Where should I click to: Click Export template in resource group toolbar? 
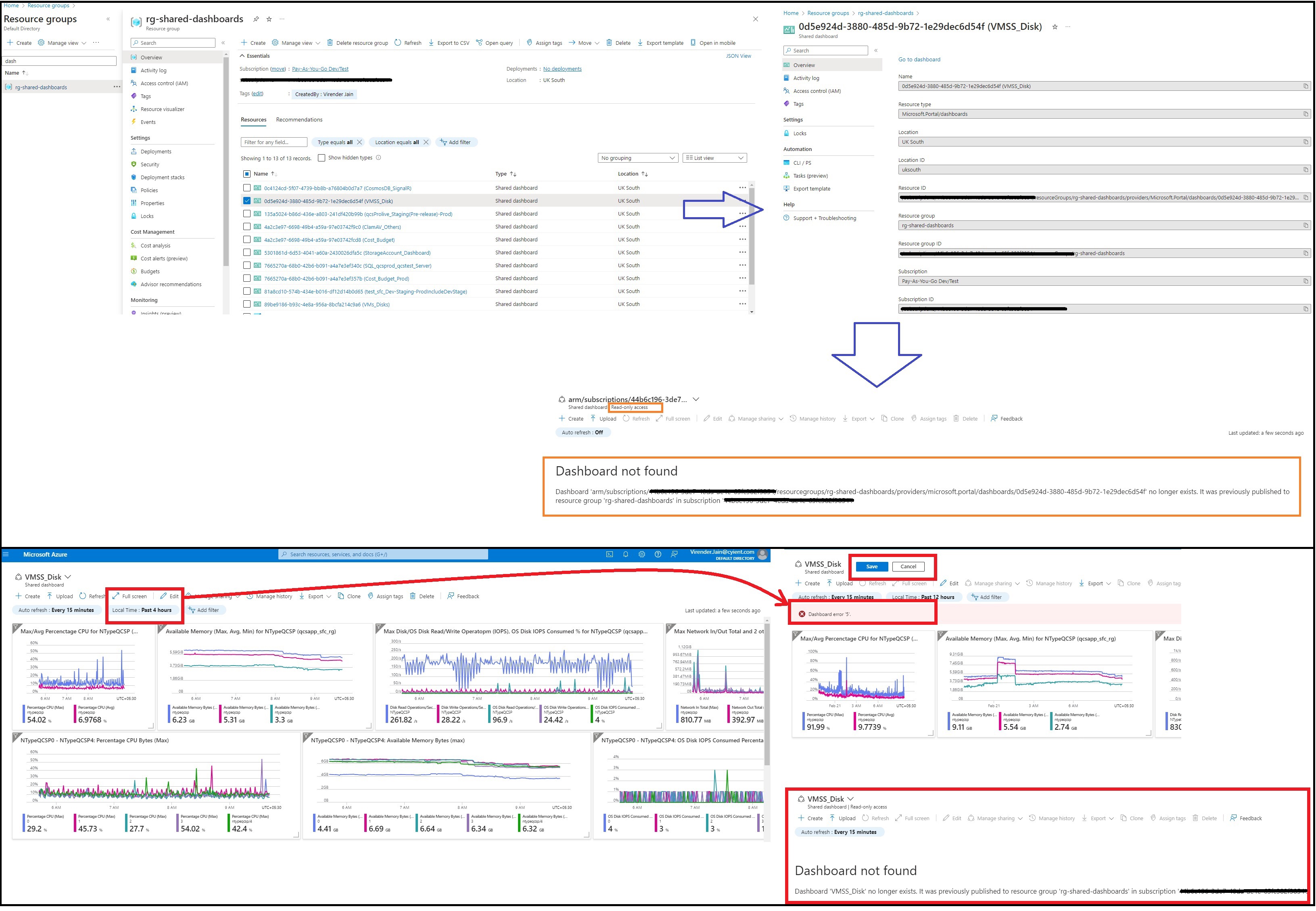660,43
